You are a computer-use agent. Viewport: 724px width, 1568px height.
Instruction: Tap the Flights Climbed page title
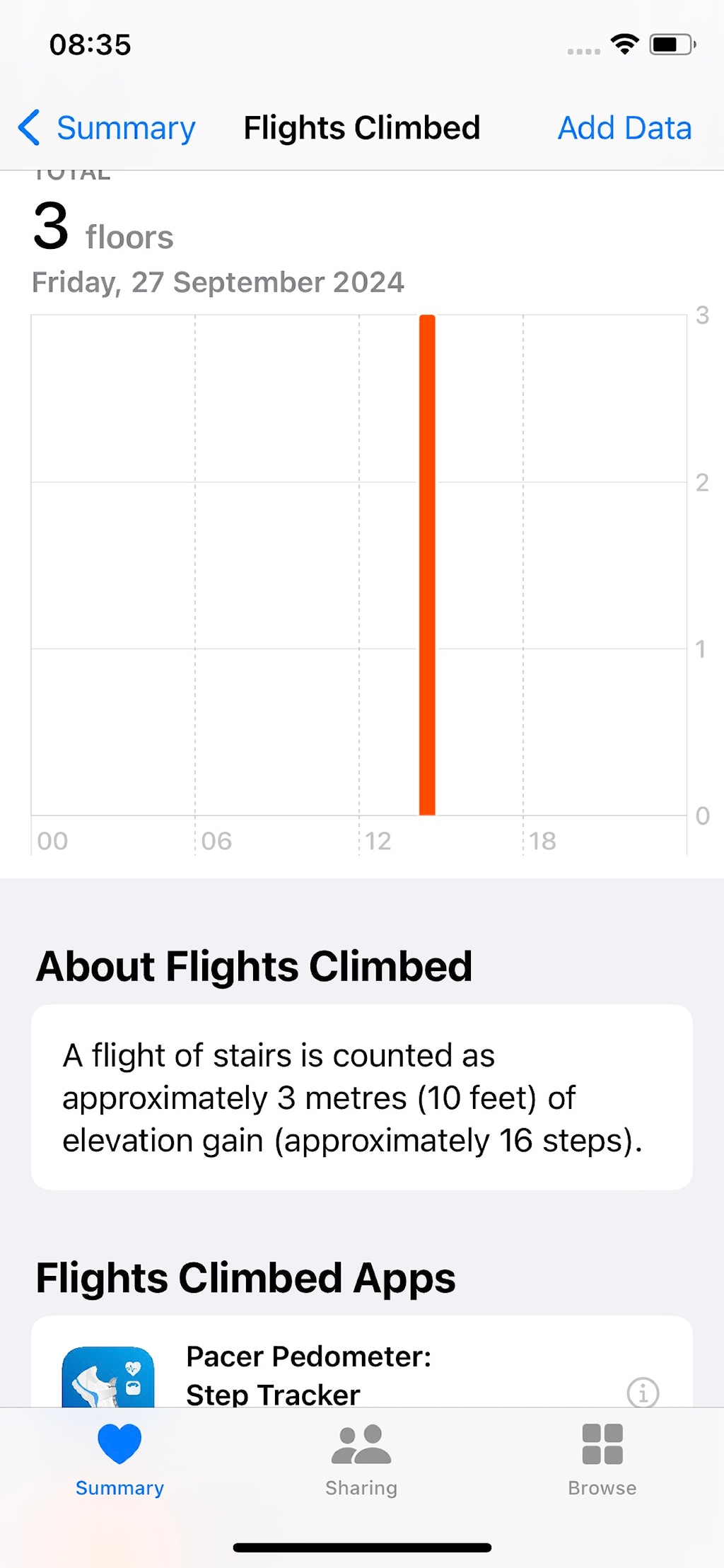[x=361, y=128]
